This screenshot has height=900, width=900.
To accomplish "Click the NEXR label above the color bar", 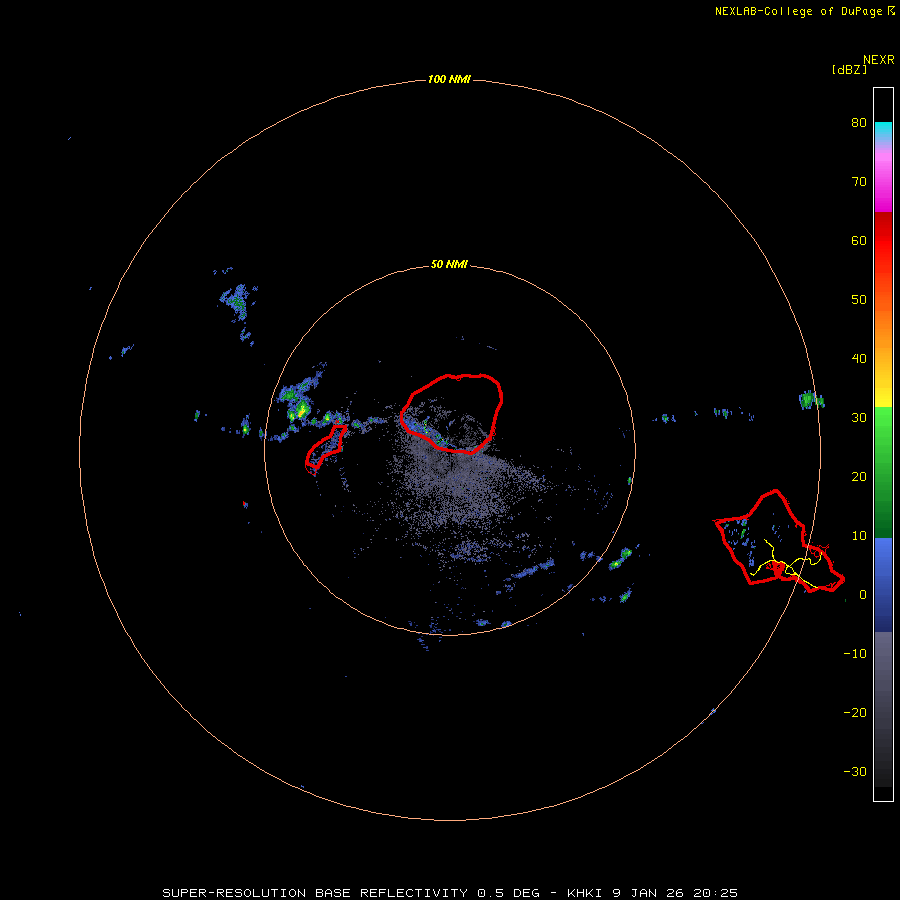I will [879, 60].
